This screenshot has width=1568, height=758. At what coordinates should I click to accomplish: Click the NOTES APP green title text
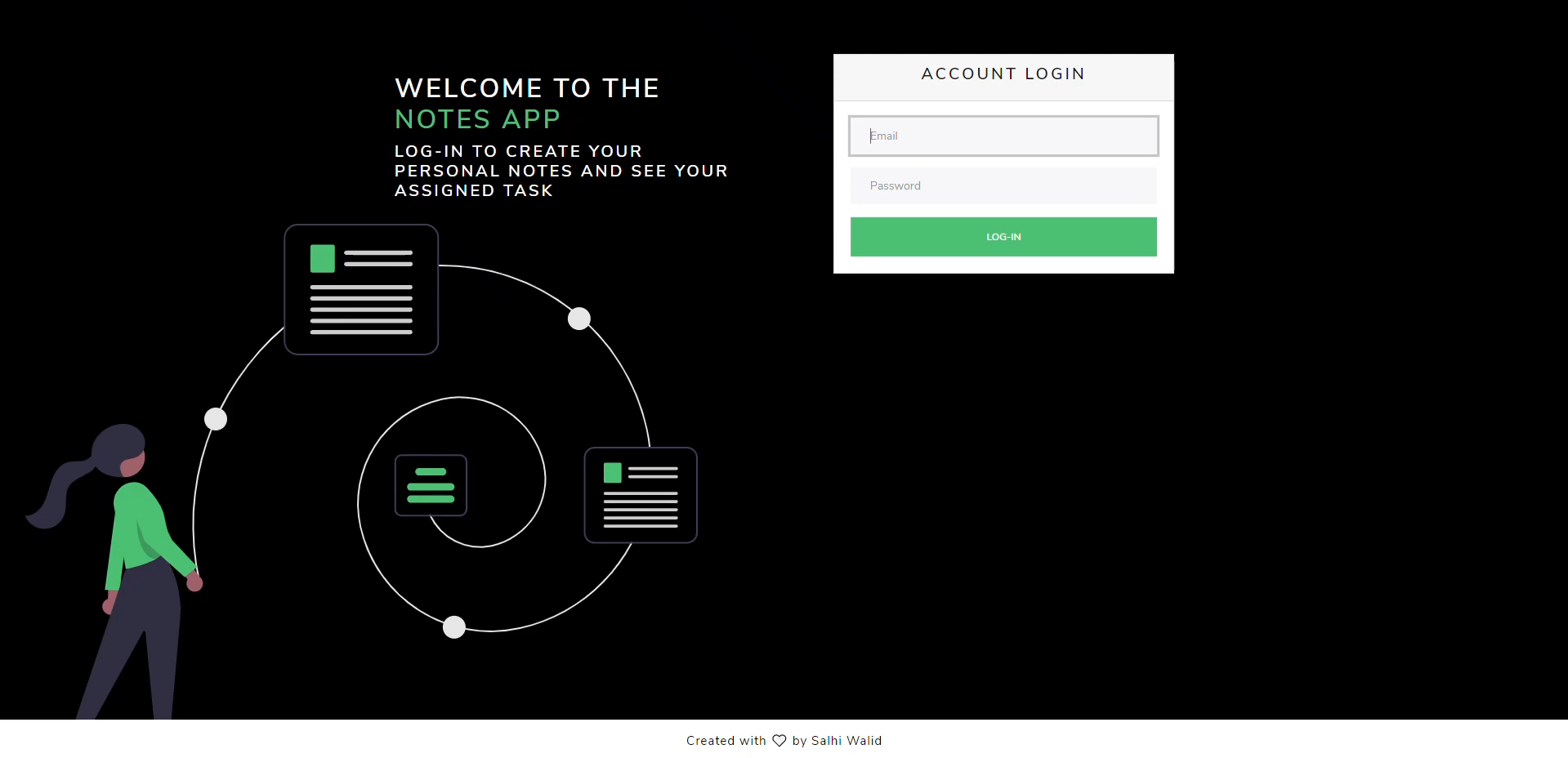point(477,118)
